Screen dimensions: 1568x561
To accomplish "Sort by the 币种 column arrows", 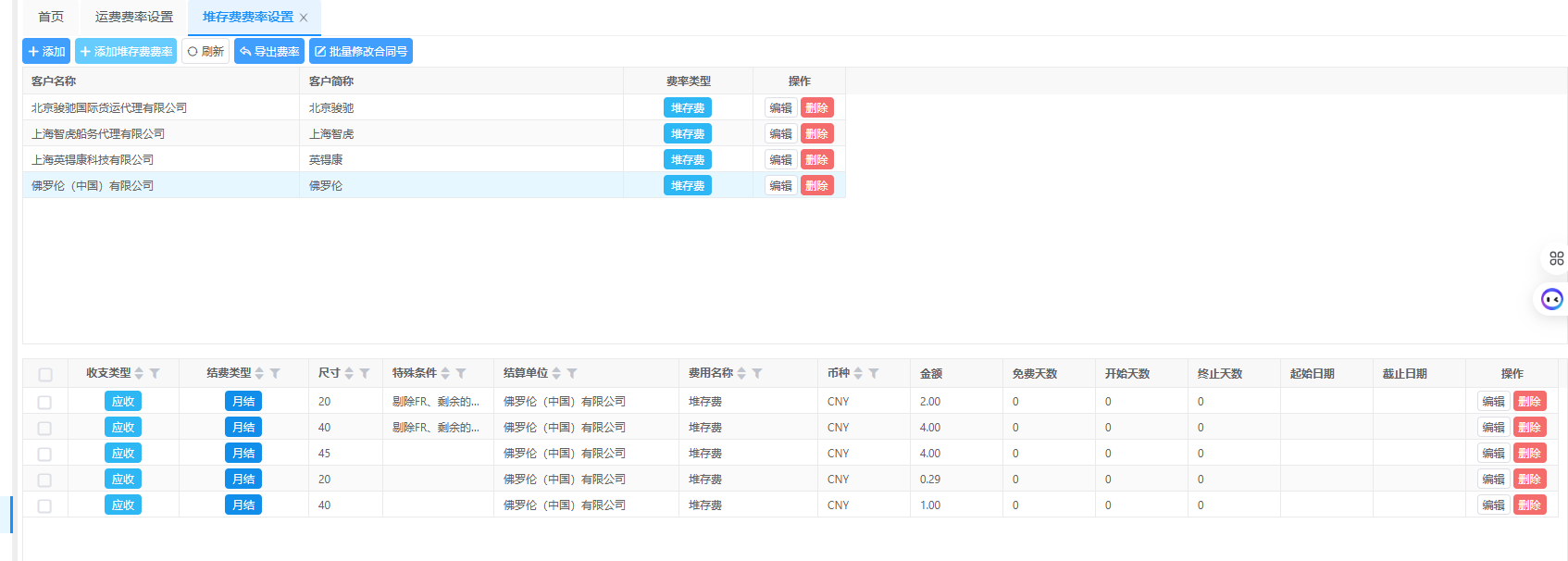I will click(x=858, y=373).
